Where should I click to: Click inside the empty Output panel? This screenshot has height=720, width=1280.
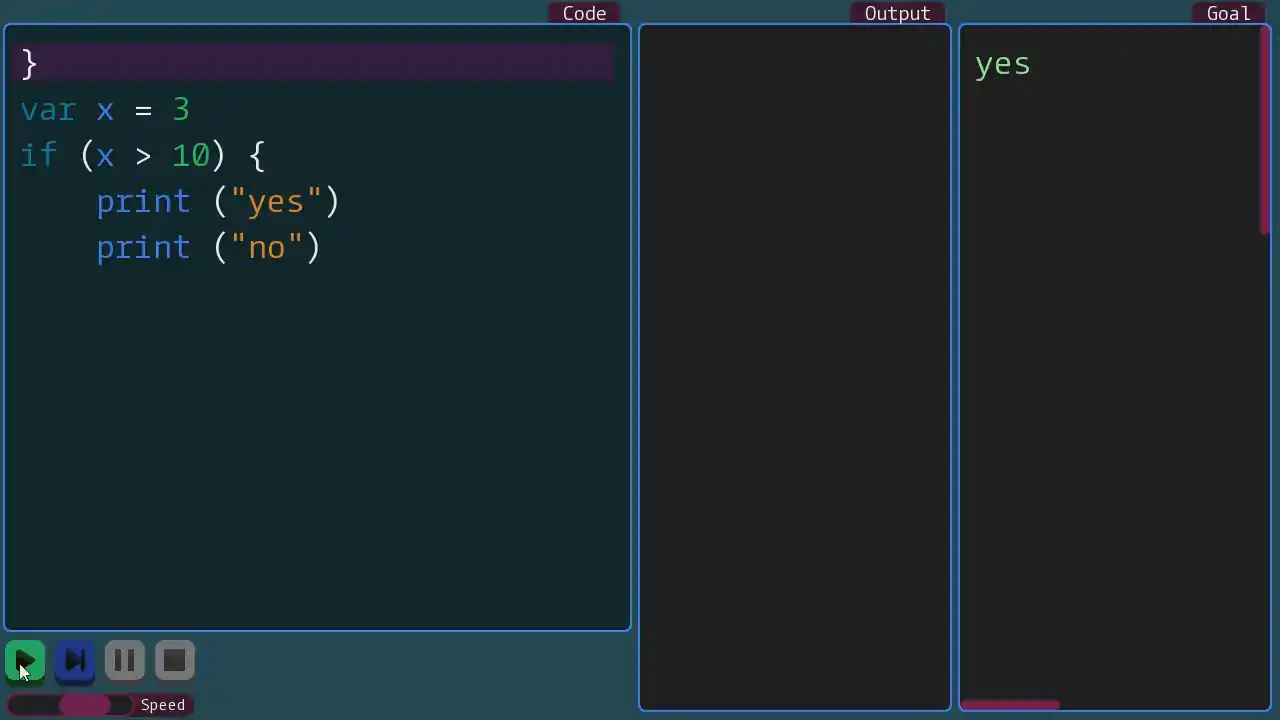(x=795, y=367)
